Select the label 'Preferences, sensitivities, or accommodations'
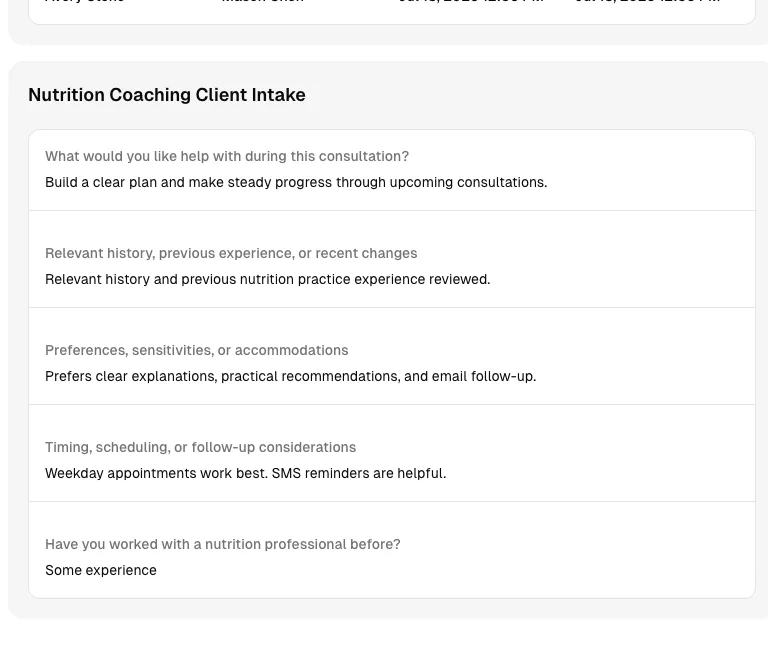768x654 pixels. pyautogui.click(x=196, y=350)
